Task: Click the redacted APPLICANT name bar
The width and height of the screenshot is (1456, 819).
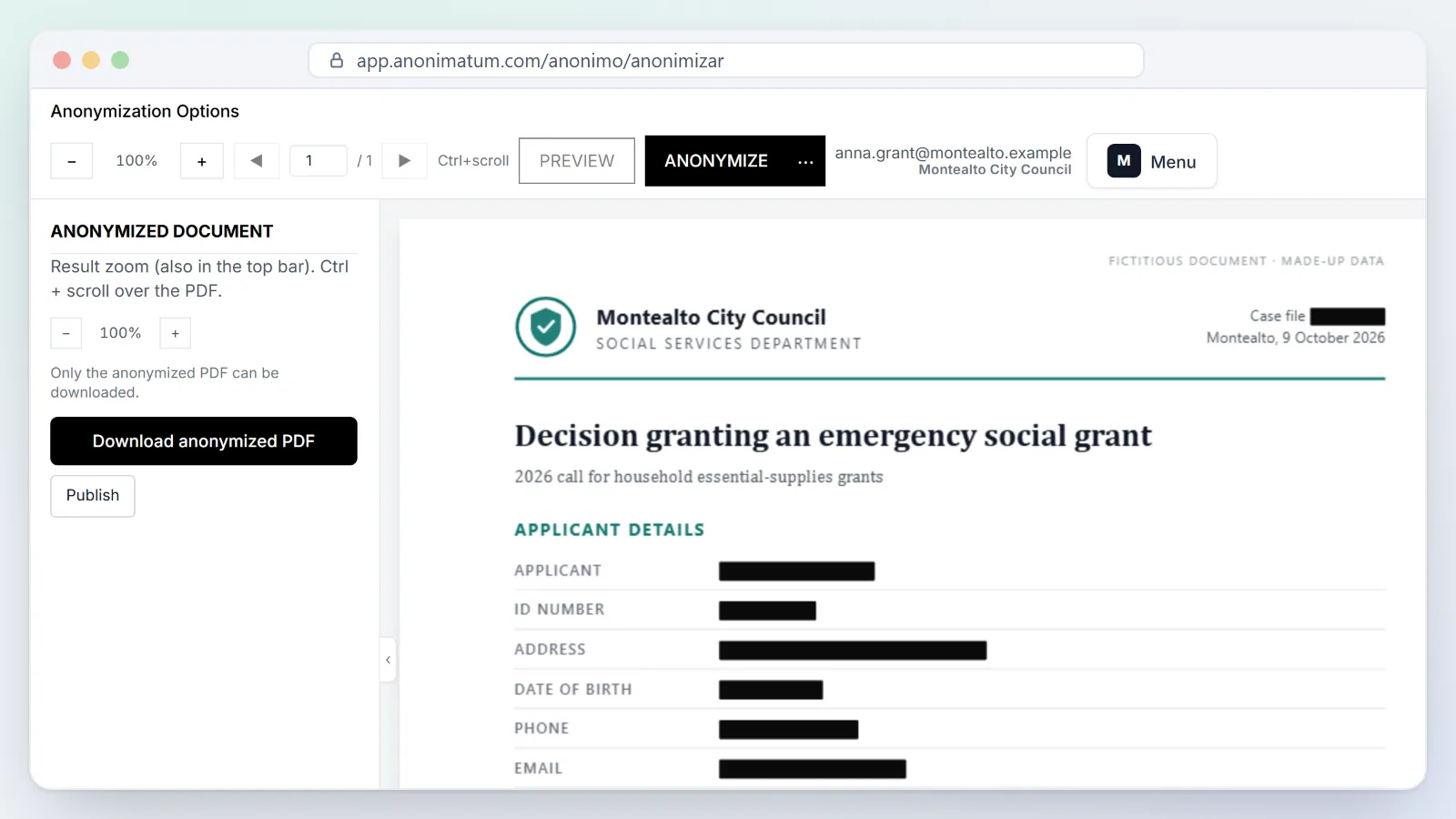Action: (x=797, y=571)
